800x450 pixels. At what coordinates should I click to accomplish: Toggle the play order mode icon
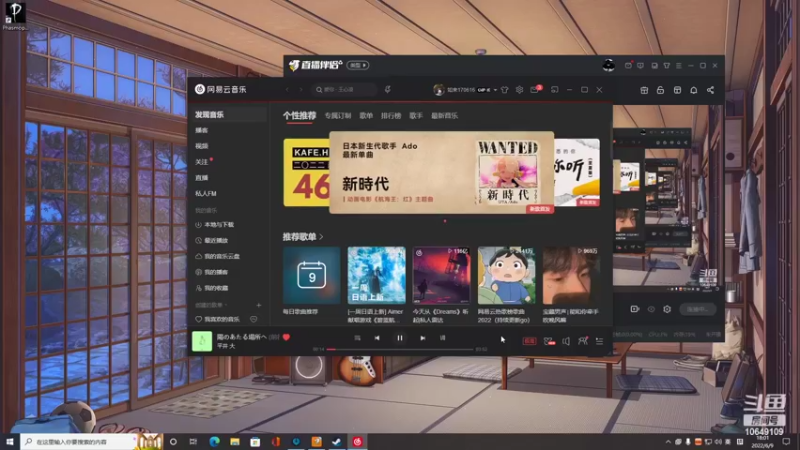click(x=357, y=338)
